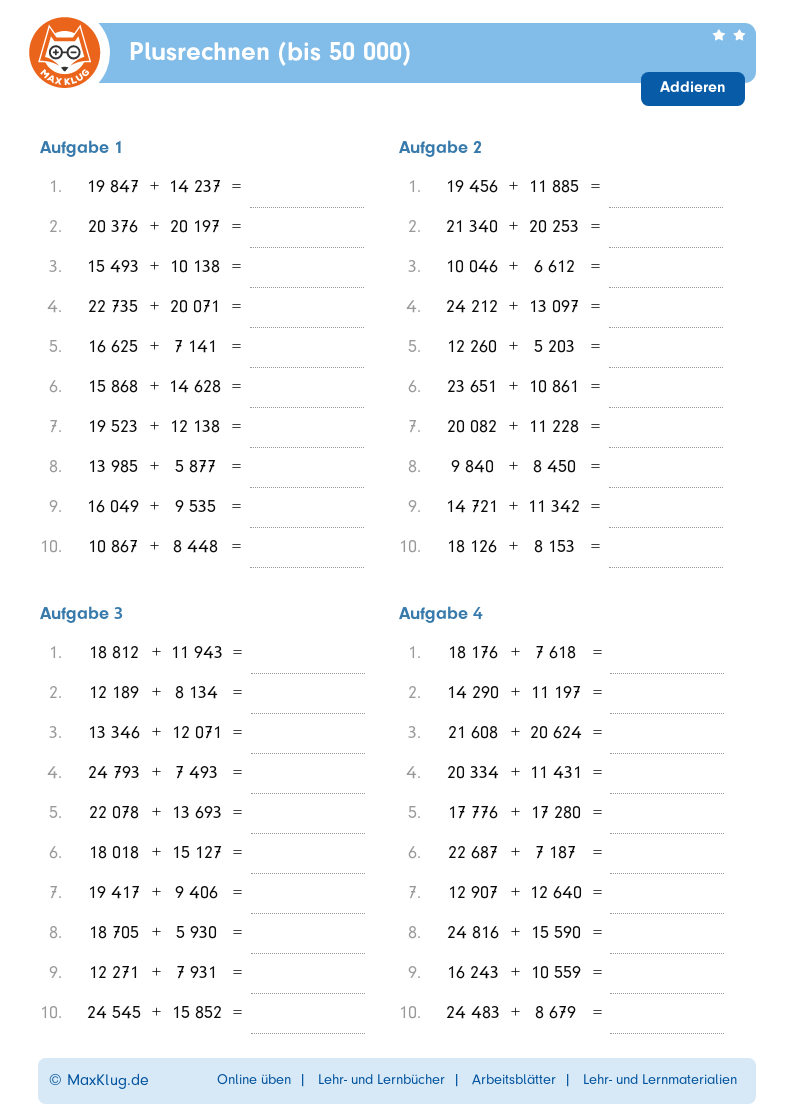The height and width of the screenshot is (1118, 794).
Task: Click the Plusrechnen (bis 50 000) title
Action: (x=270, y=52)
